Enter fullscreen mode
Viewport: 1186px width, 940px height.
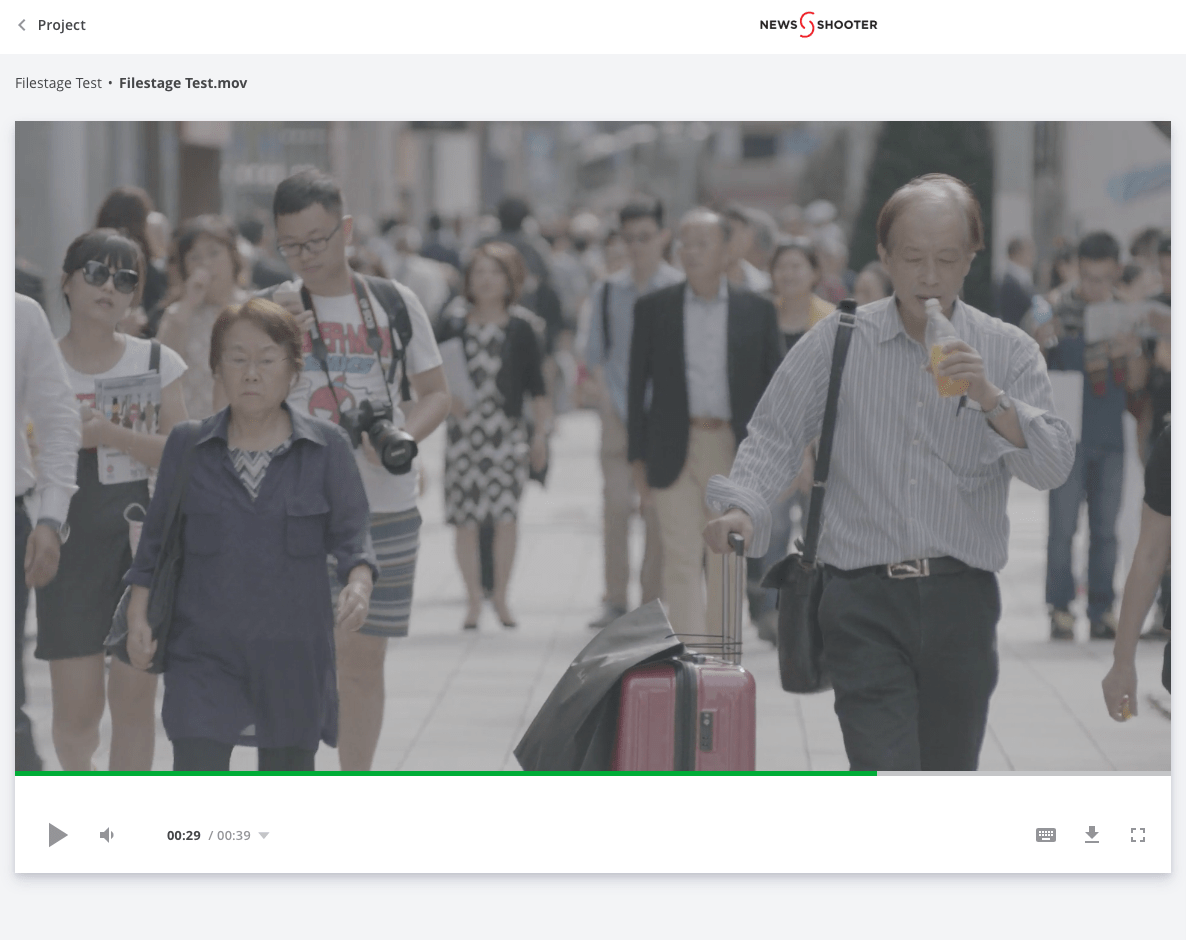[x=1138, y=835]
